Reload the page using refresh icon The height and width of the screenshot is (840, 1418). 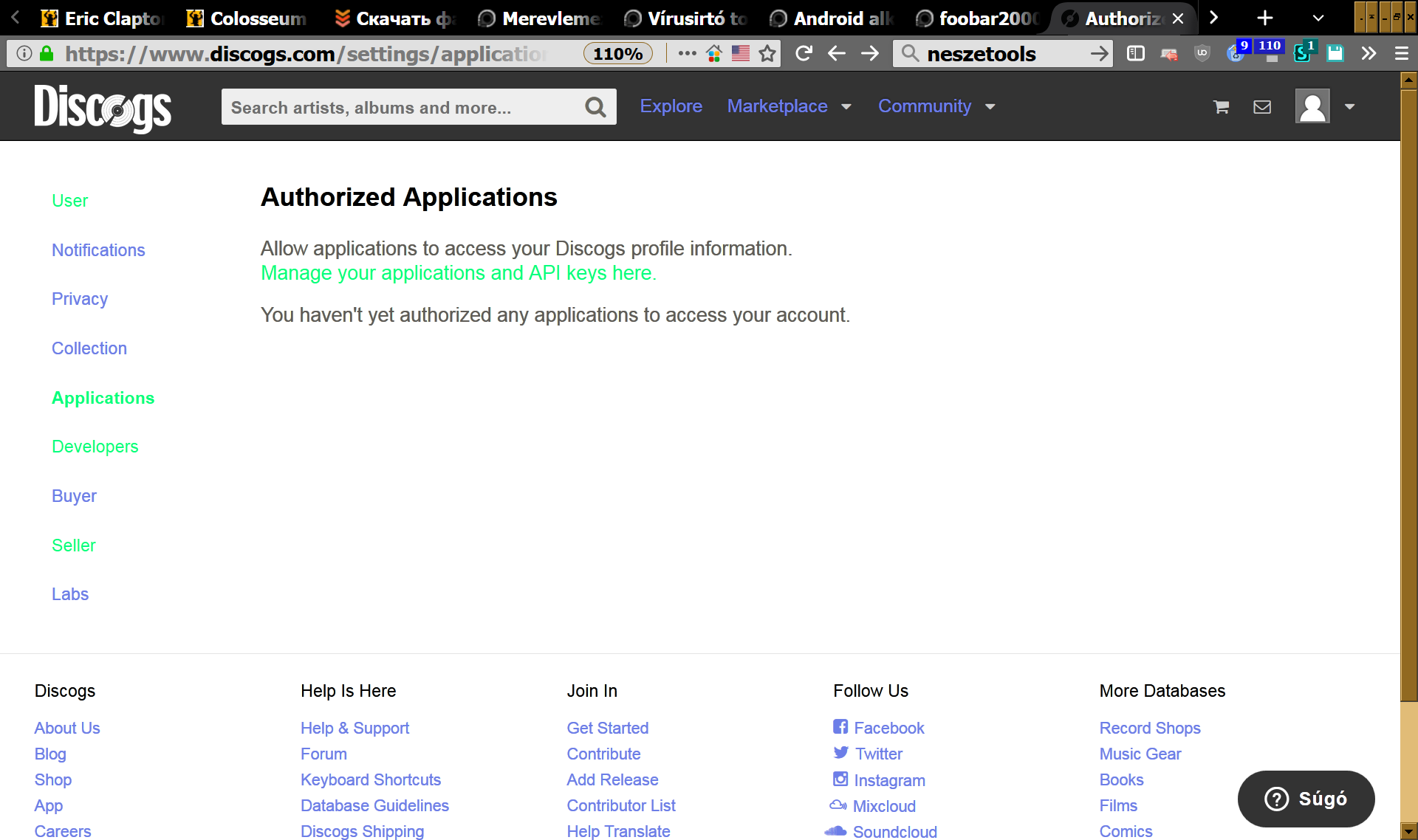[x=804, y=54]
